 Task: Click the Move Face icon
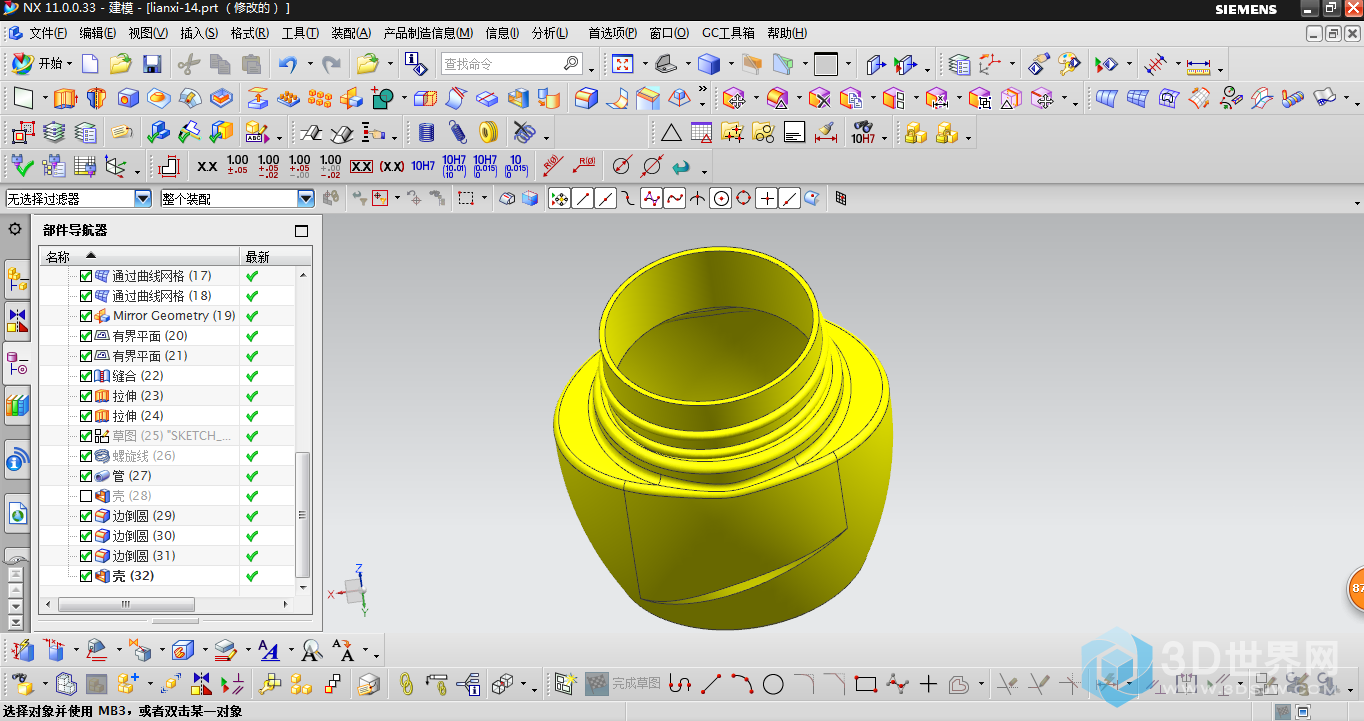tap(734, 99)
